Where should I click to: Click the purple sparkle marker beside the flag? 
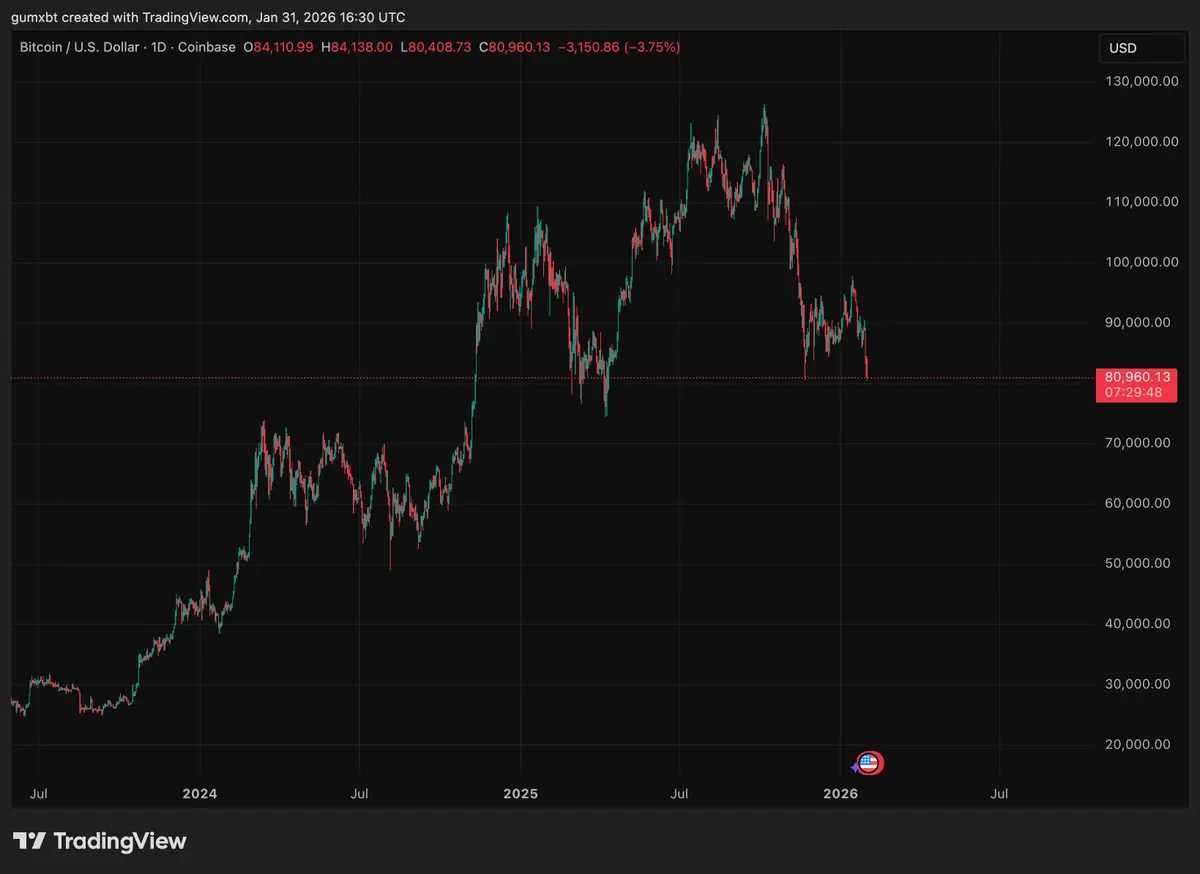[x=854, y=767]
